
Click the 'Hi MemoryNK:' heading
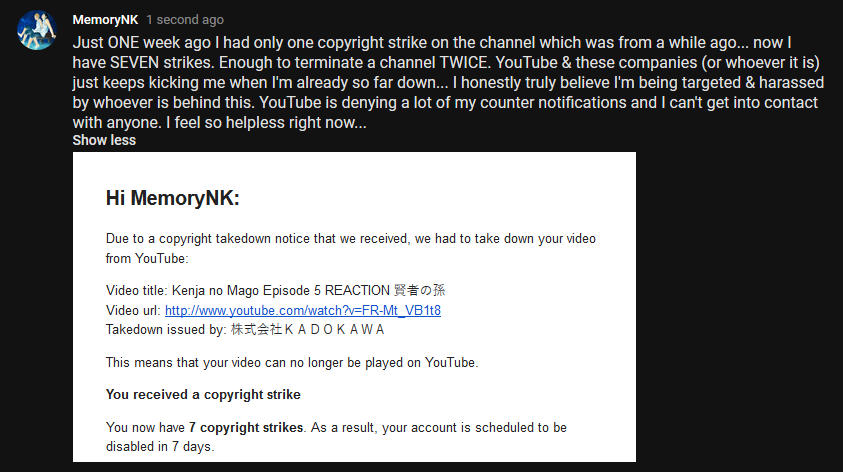point(173,198)
